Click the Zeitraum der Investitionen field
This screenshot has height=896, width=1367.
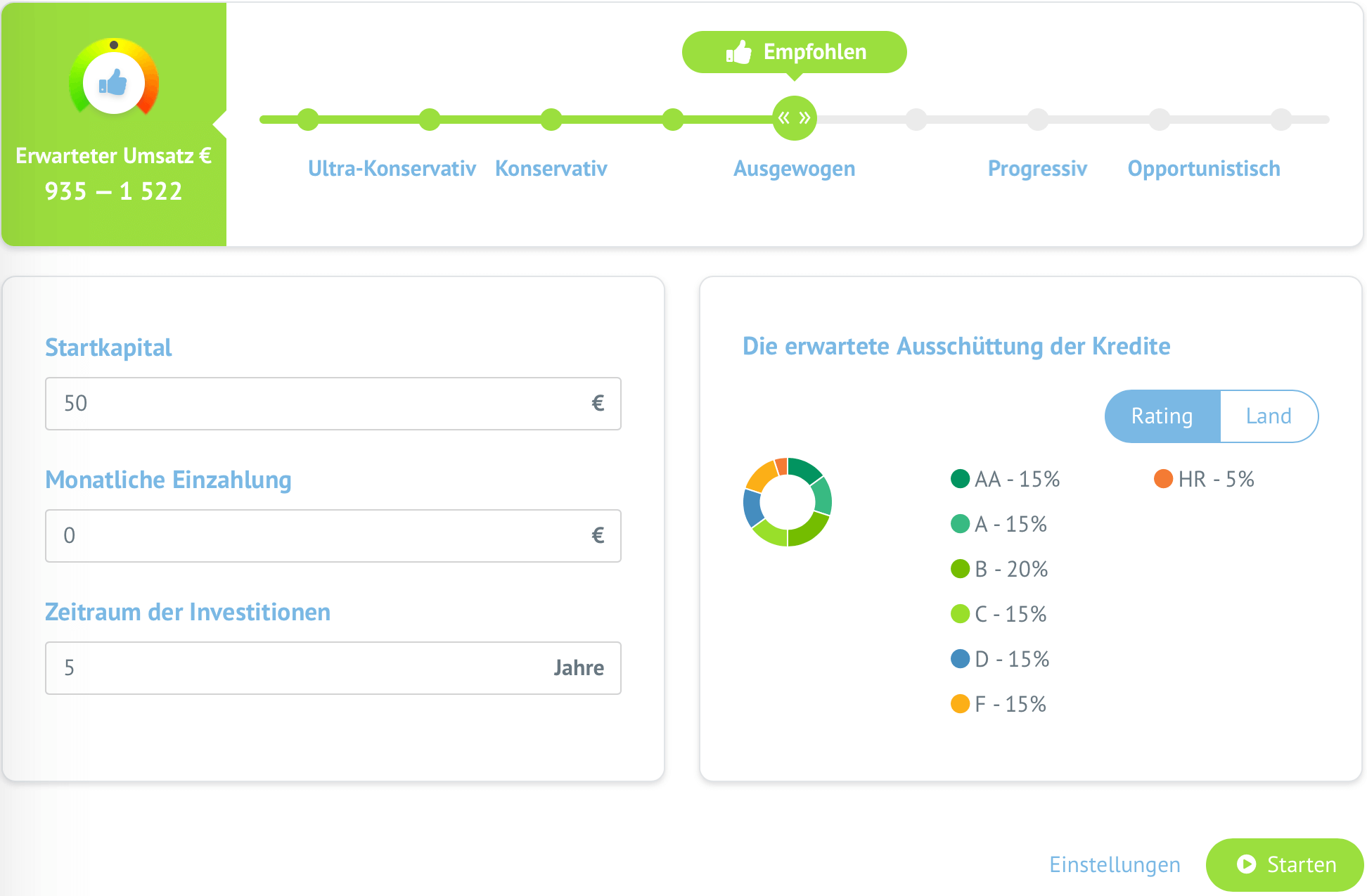pyautogui.click(x=333, y=668)
